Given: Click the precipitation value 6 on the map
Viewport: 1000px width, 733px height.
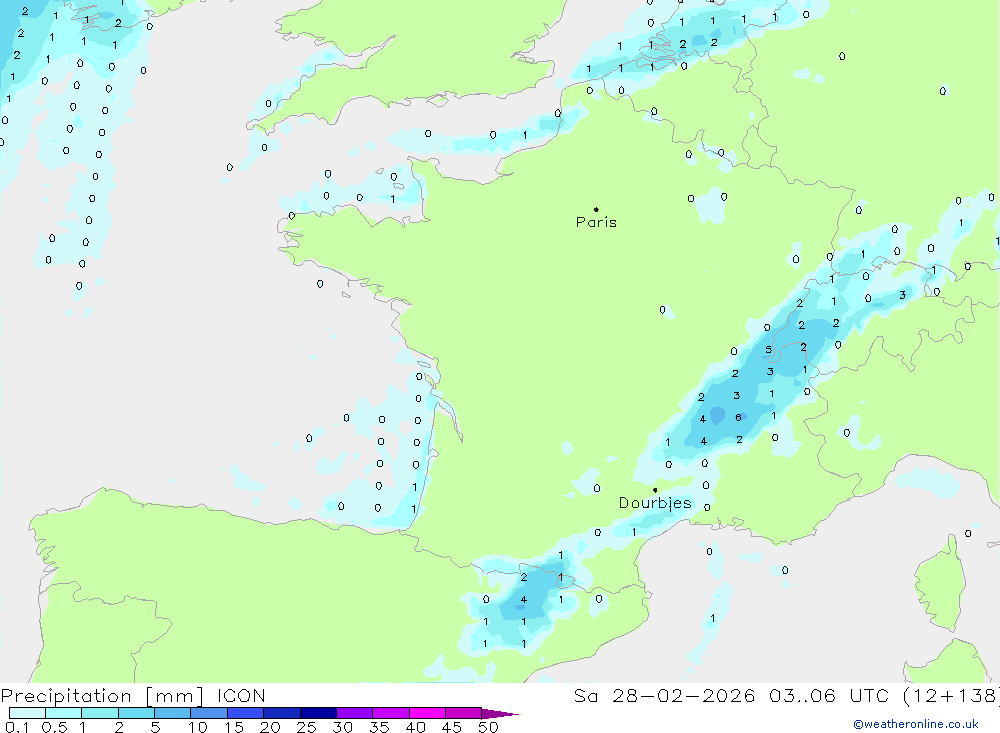Looking at the screenshot, I should (x=738, y=417).
